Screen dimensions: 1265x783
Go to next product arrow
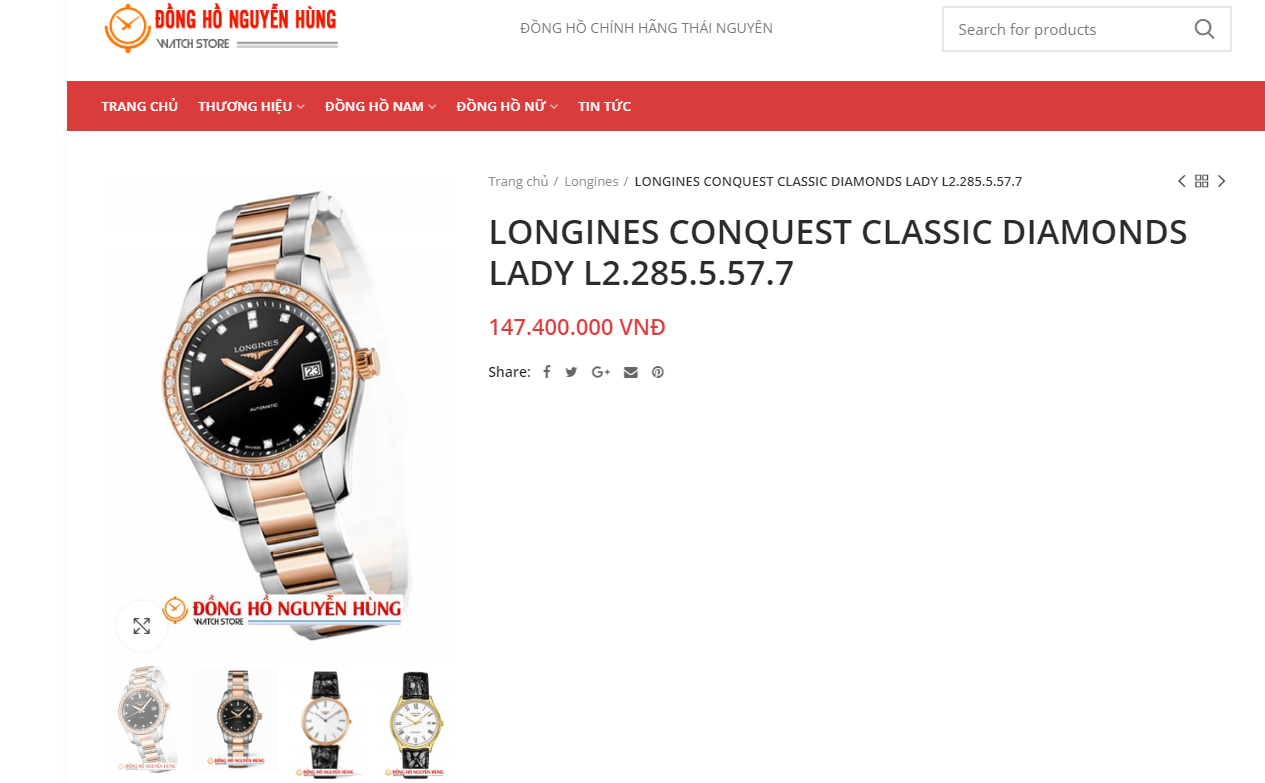pos(1221,181)
